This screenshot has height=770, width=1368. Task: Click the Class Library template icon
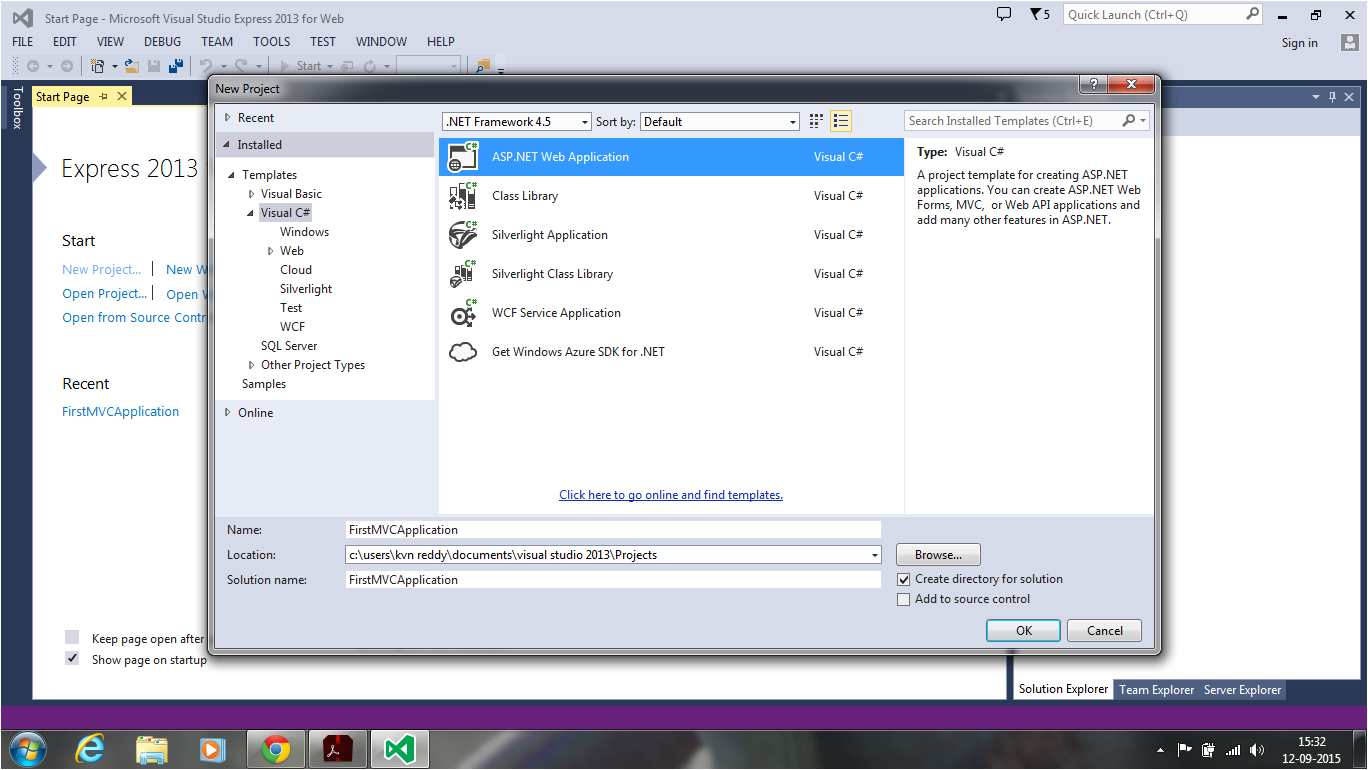tap(463, 195)
